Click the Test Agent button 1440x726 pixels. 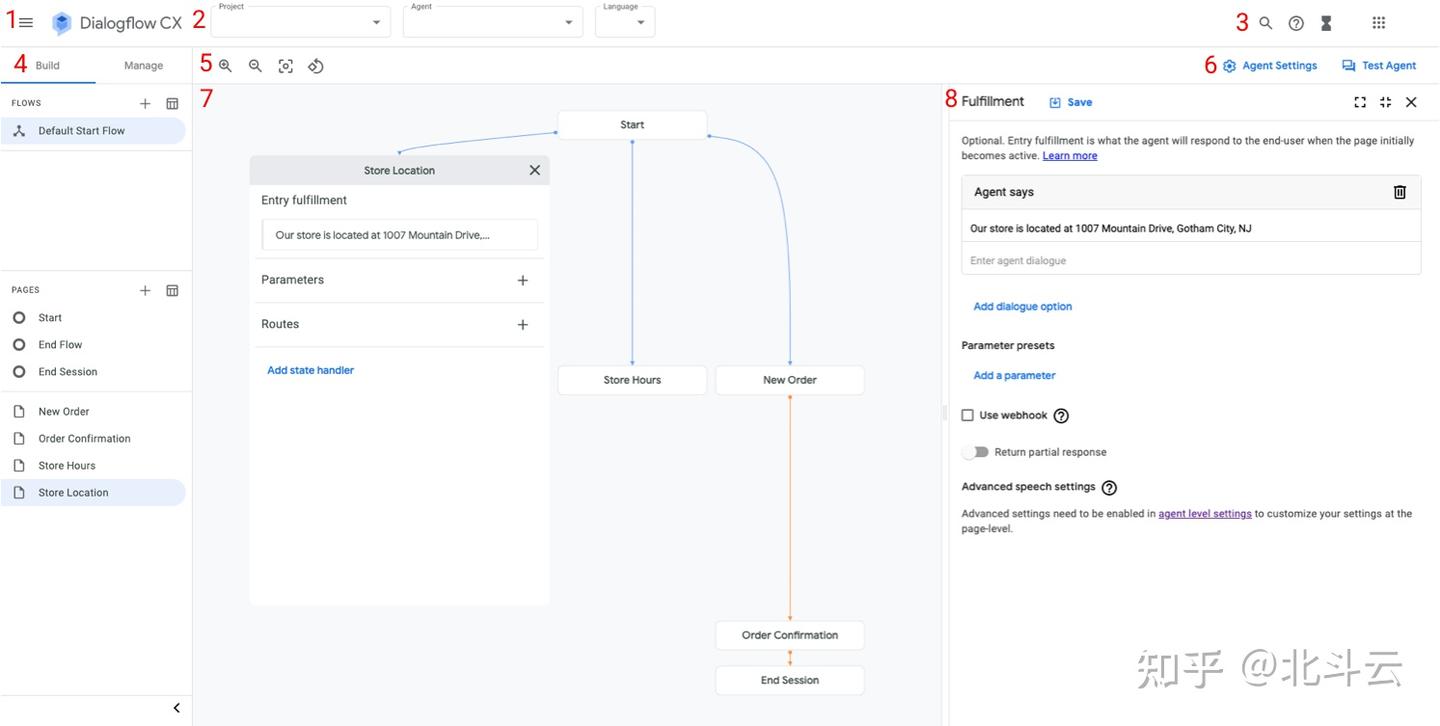click(1379, 66)
